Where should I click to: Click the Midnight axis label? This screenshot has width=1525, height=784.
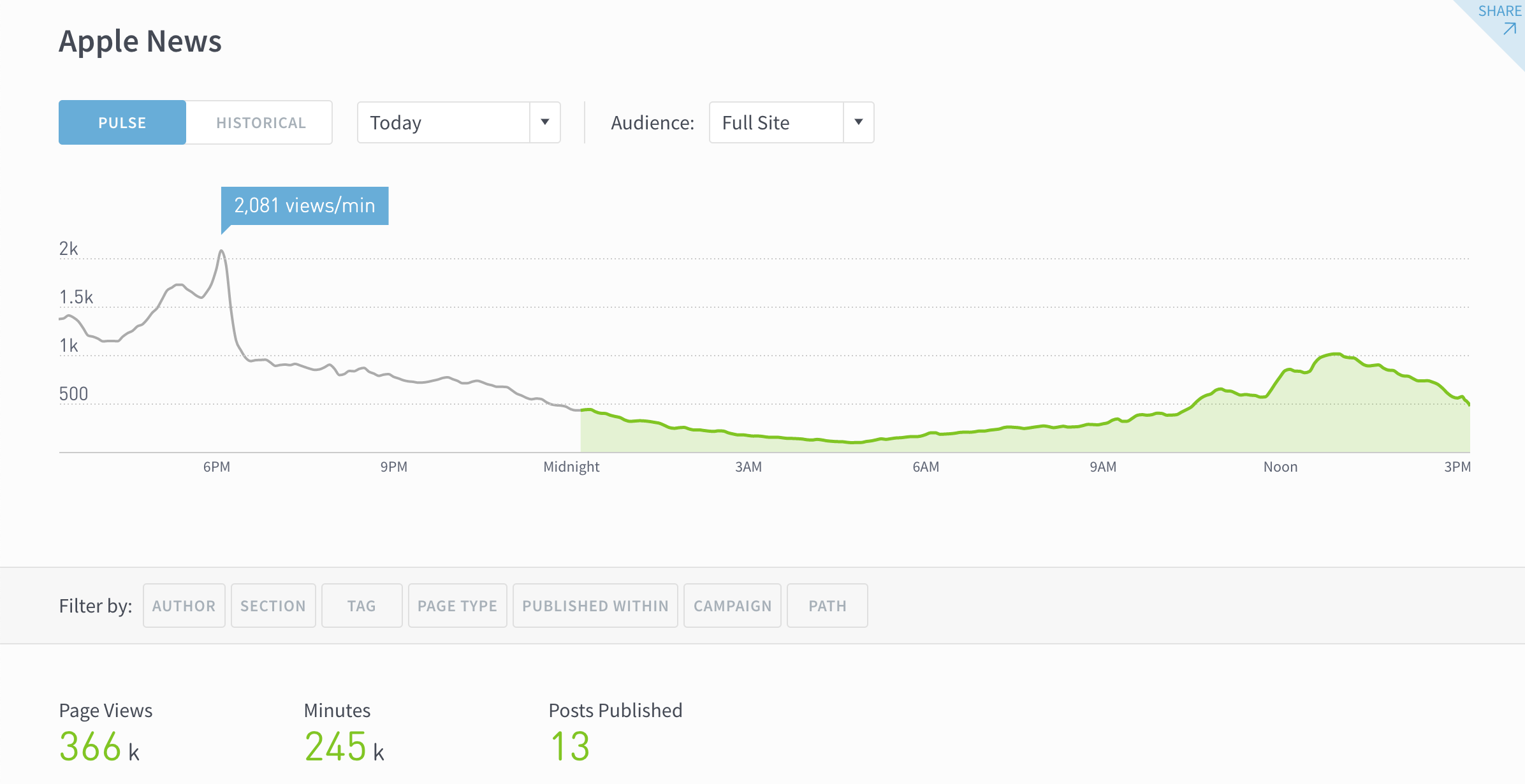571,467
